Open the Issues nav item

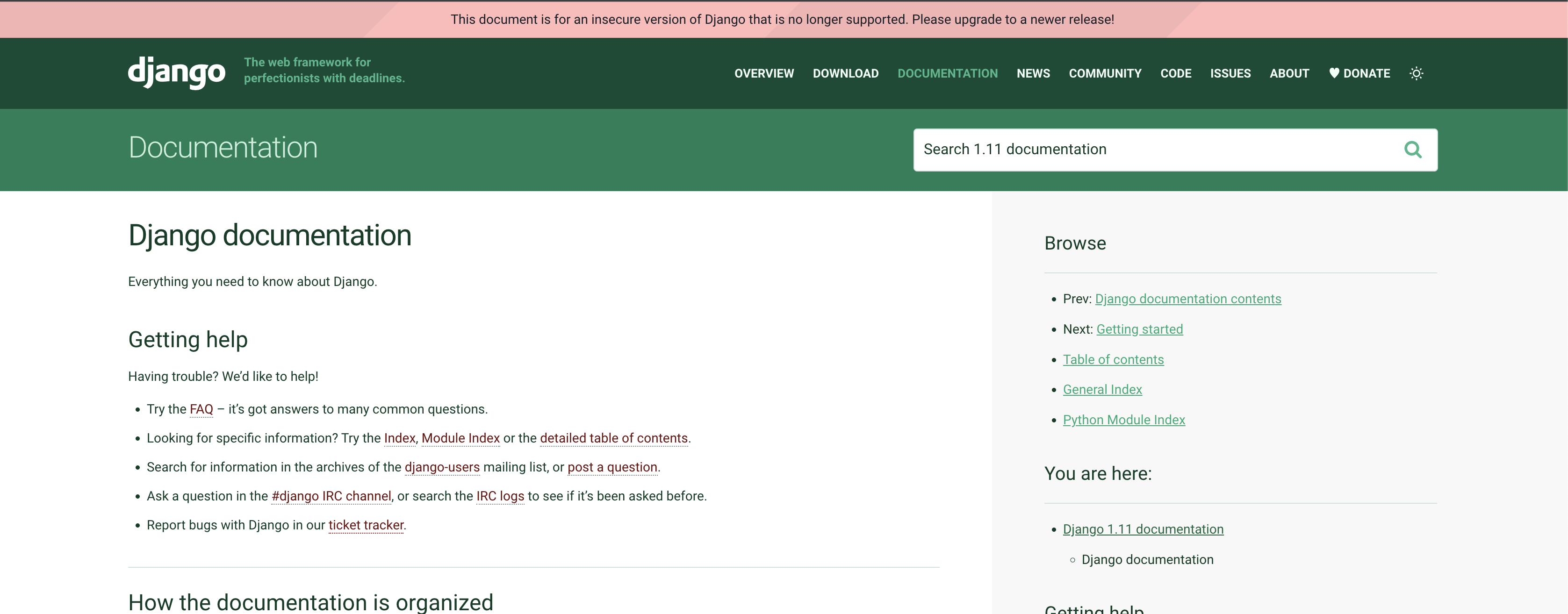(1230, 74)
